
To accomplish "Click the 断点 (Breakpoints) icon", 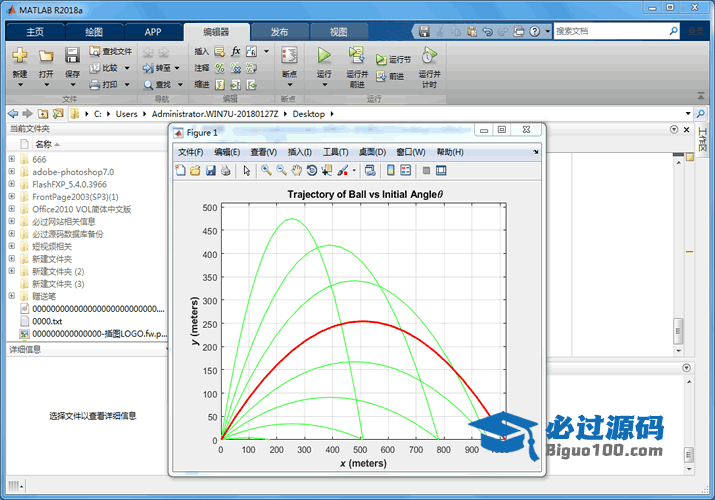I will point(289,56).
